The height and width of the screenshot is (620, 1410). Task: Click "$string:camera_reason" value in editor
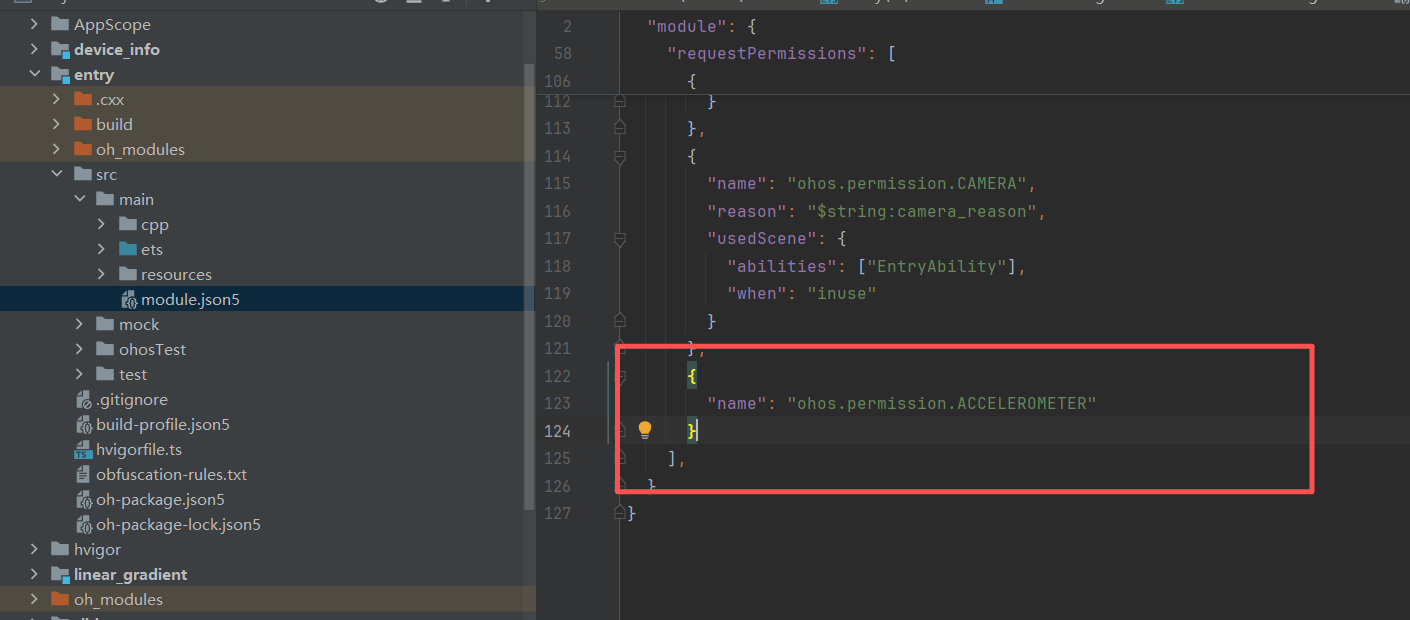click(921, 211)
